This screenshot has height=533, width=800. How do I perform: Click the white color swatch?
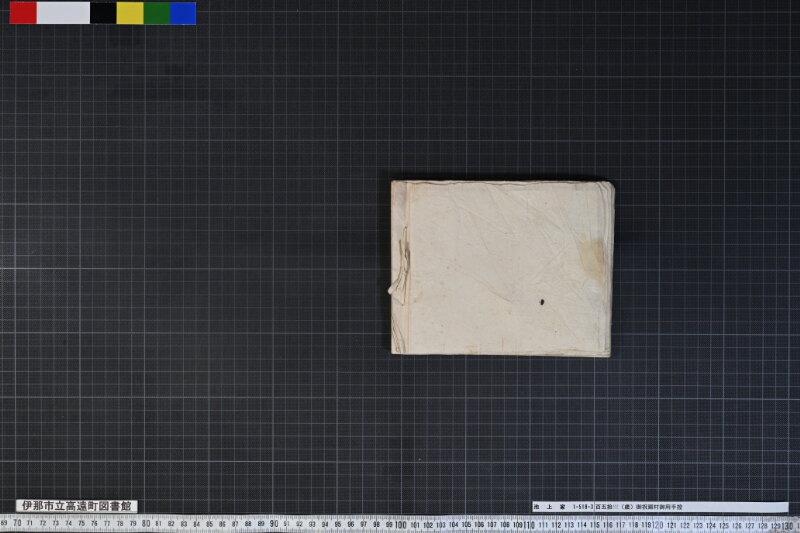[x=63, y=13]
